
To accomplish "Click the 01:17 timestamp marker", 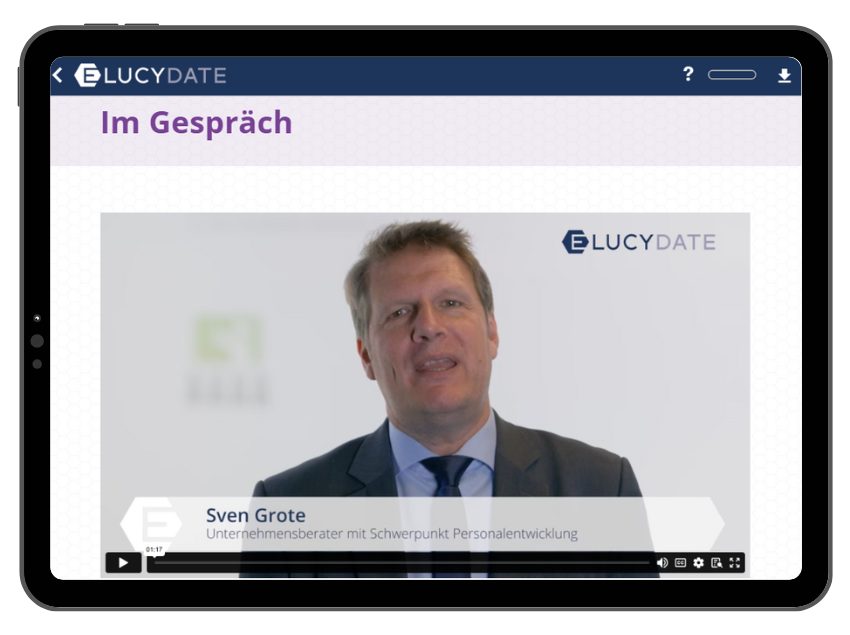I will point(154,549).
